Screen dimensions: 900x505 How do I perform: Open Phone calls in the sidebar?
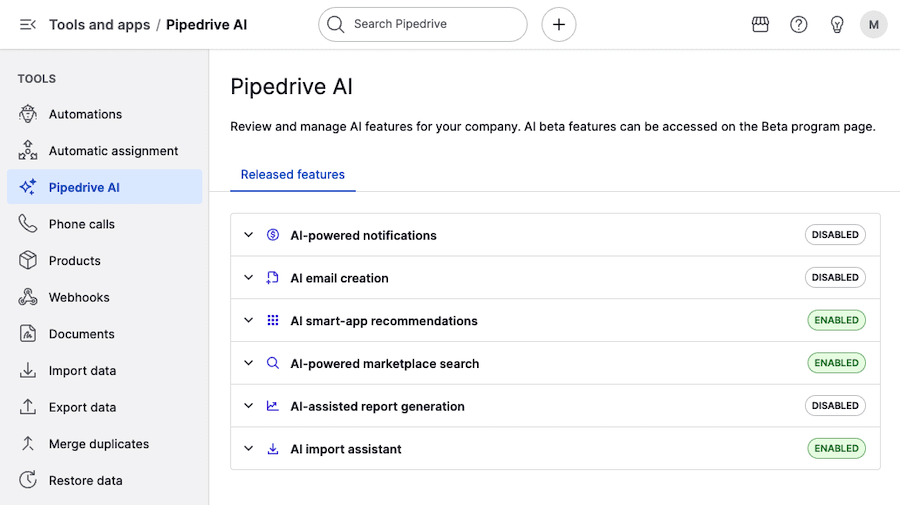pyautogui.click(x=82, y=224)
